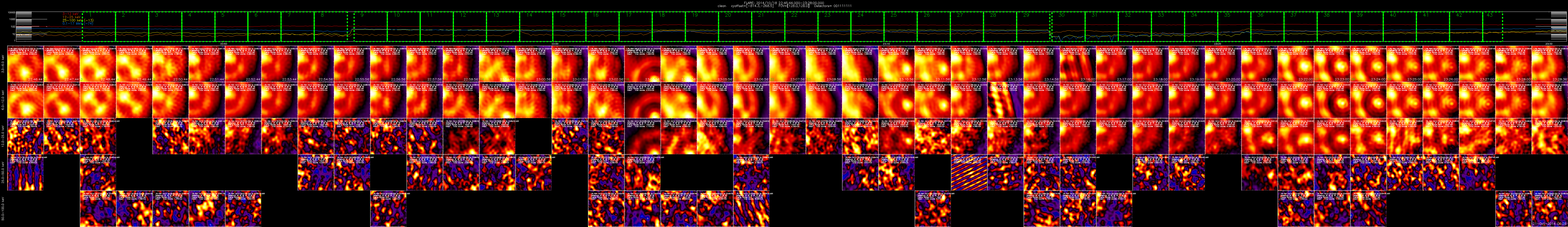The image size is (1568, 227).
Task: Click the 3.0-6.0 keV row label
Action: pos(3,64)
